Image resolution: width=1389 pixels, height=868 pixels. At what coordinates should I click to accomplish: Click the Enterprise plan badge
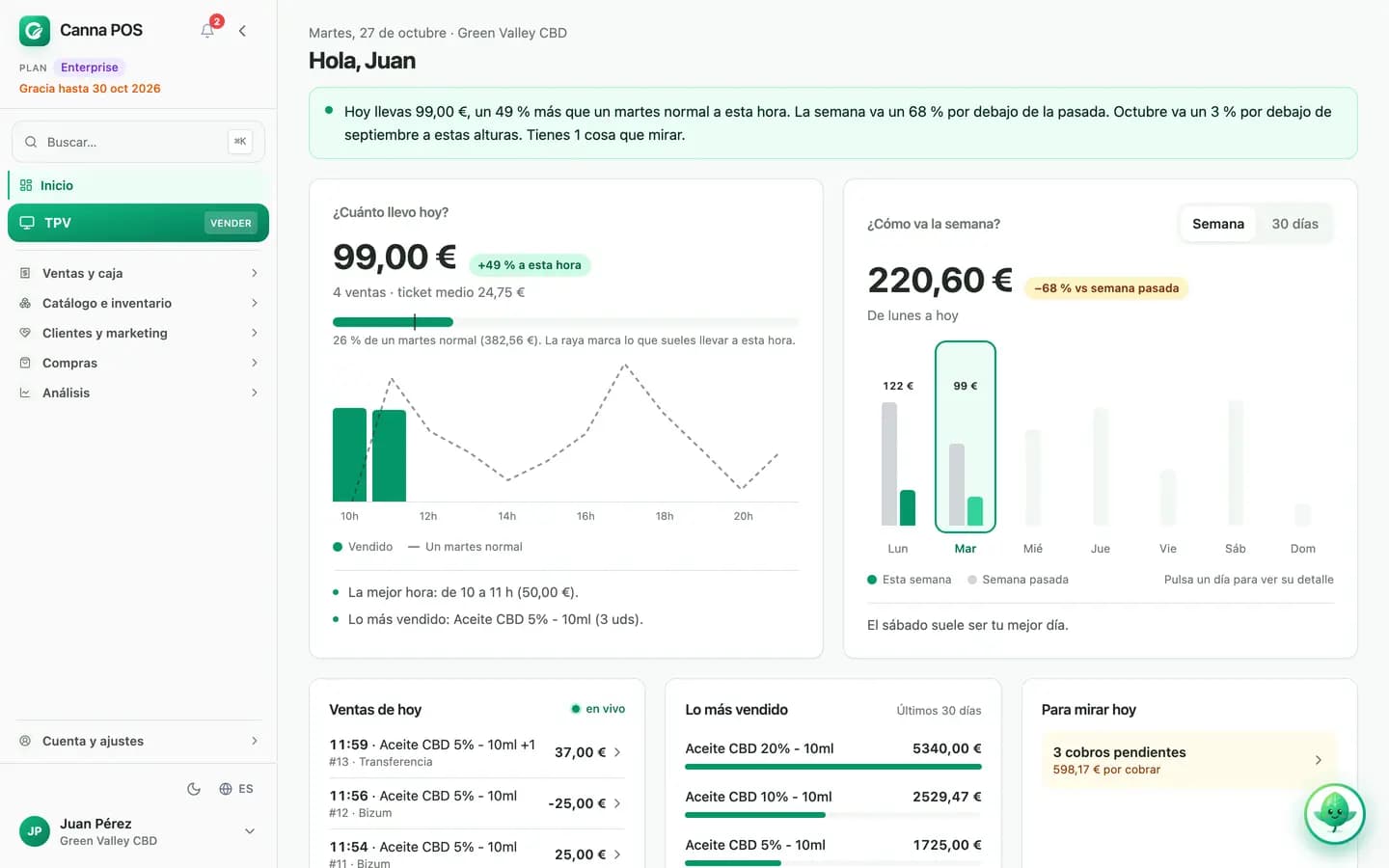(x=89, y=68)
